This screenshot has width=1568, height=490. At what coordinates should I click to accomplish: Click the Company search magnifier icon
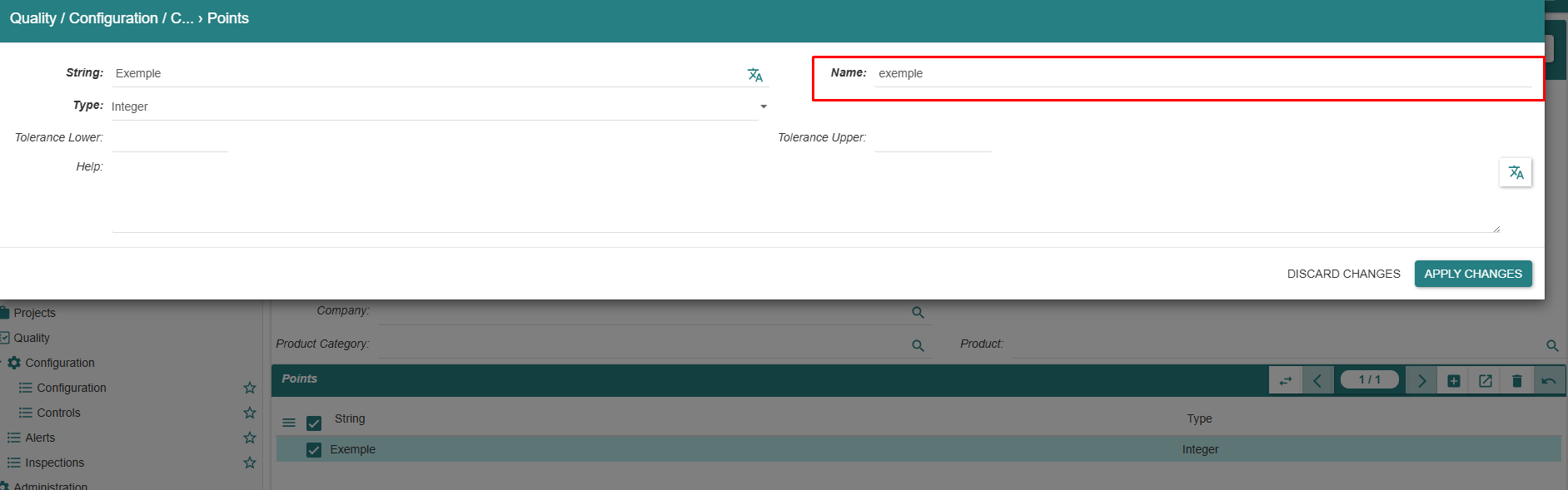918,313
